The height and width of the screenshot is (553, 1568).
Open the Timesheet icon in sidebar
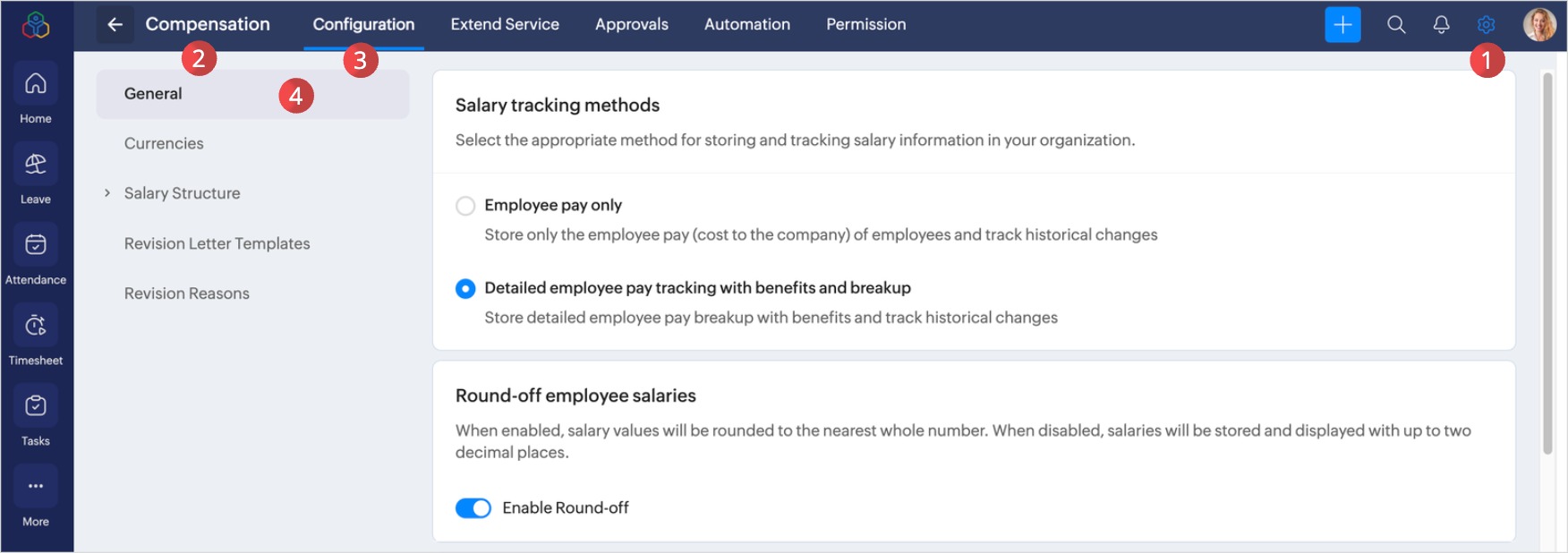coord(36,326)
